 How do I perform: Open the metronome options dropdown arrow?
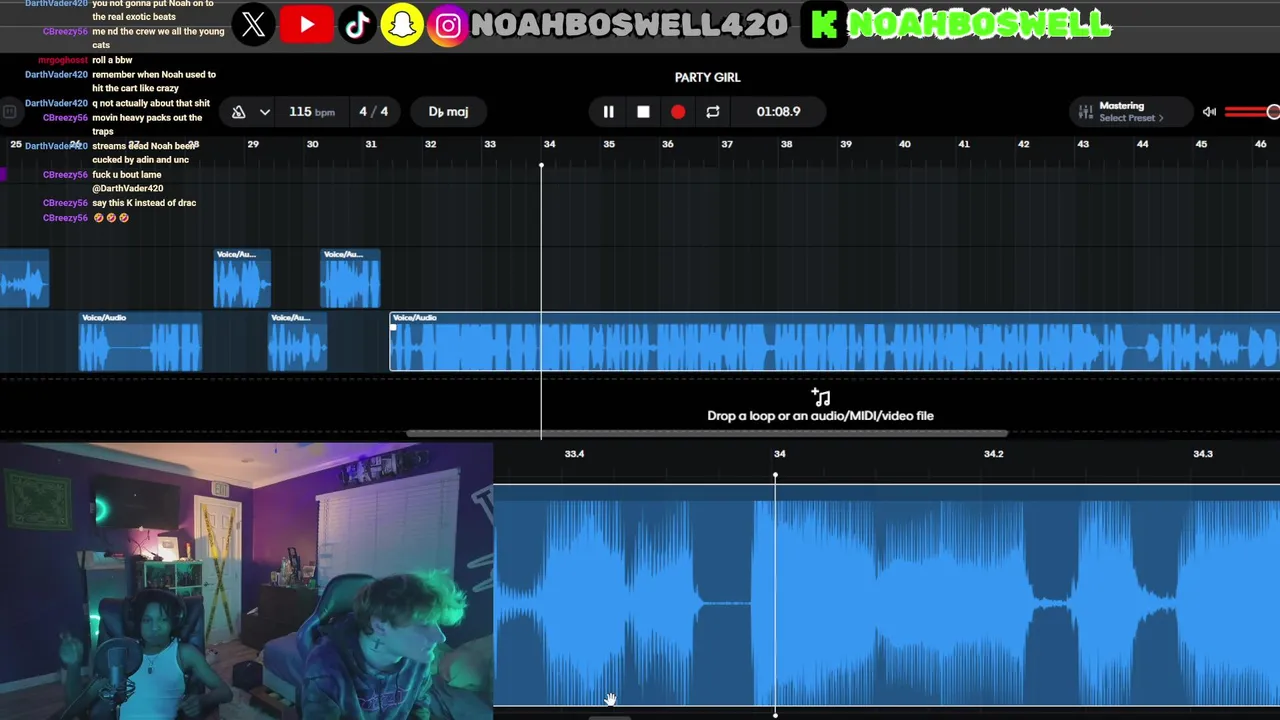pyautogui.click(x=264, y=112)
